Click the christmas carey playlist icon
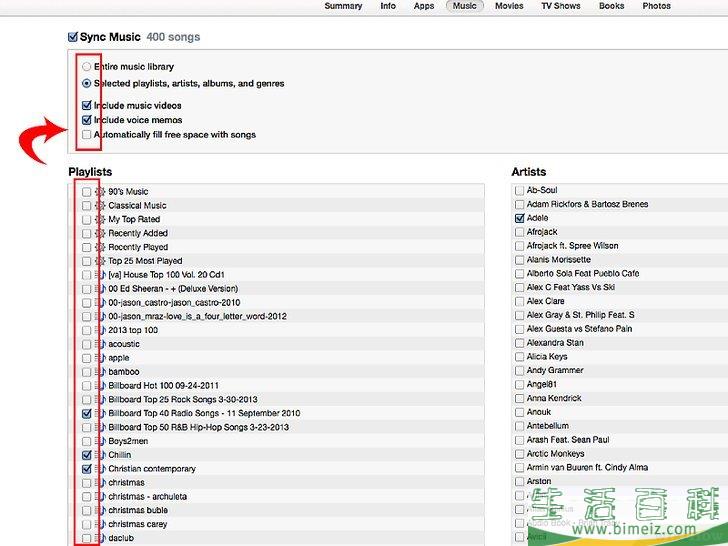This screenshot has width=728, height=546. tap(100, 524)
